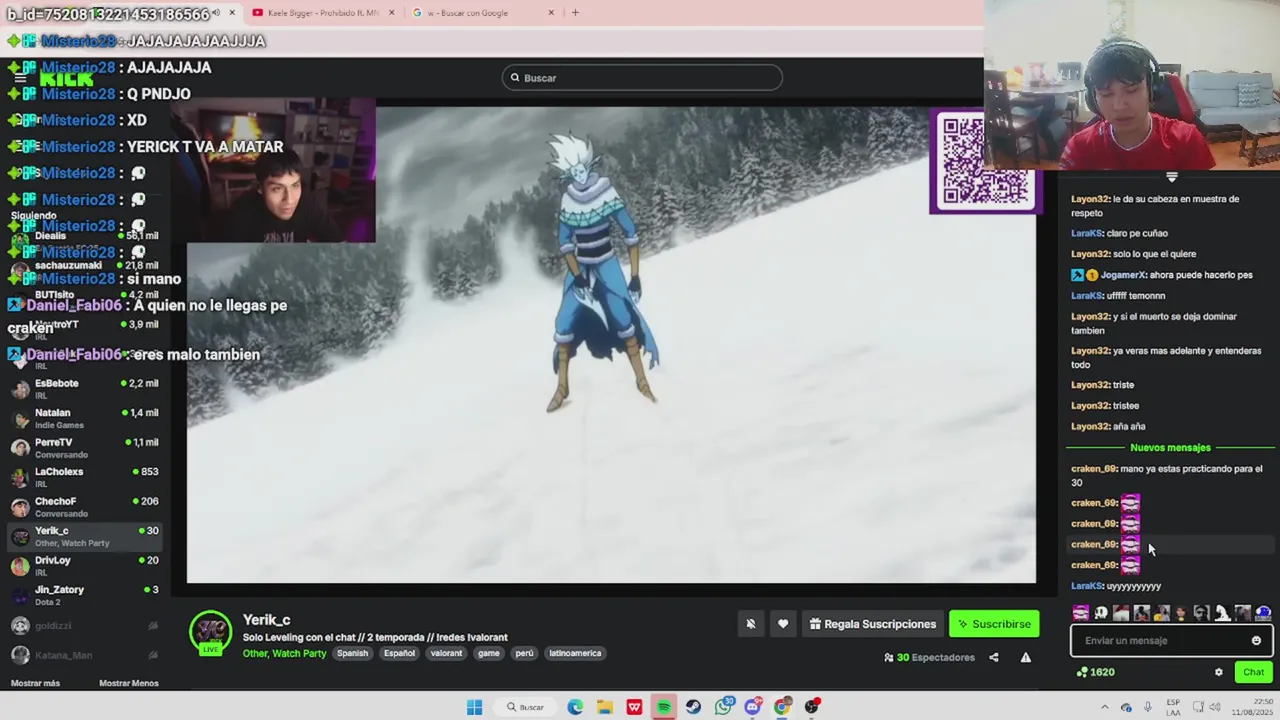1280x720 pixels.
Task: Open the offline goldizzi channel
Action: tap(84, 626)
